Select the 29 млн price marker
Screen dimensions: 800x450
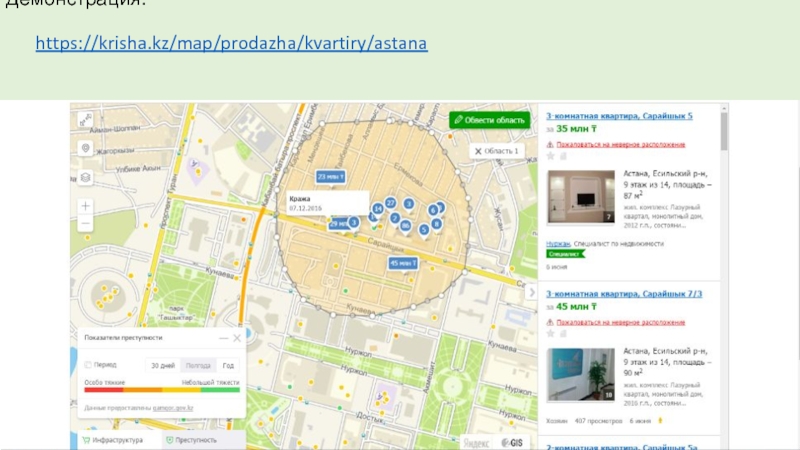[x=338, y=223]
